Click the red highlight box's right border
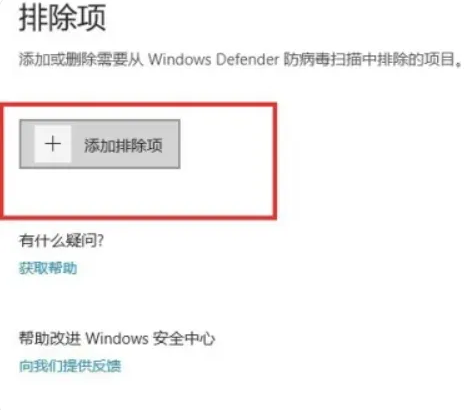Image resolution: width=472 pixels, height=410 pixels. pos(275,161)
